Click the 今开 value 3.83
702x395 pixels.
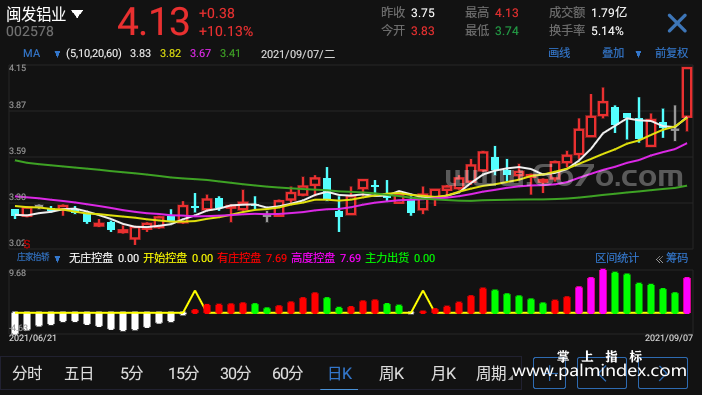click(x=423, y=31)
